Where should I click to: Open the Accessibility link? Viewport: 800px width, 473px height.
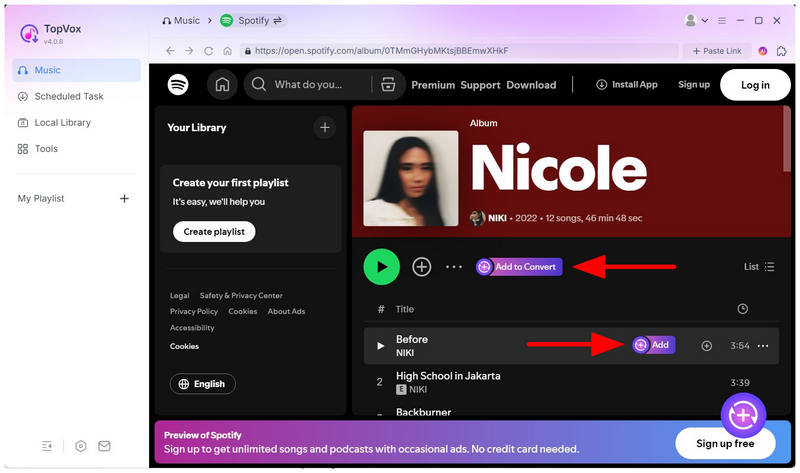(192, 328)
